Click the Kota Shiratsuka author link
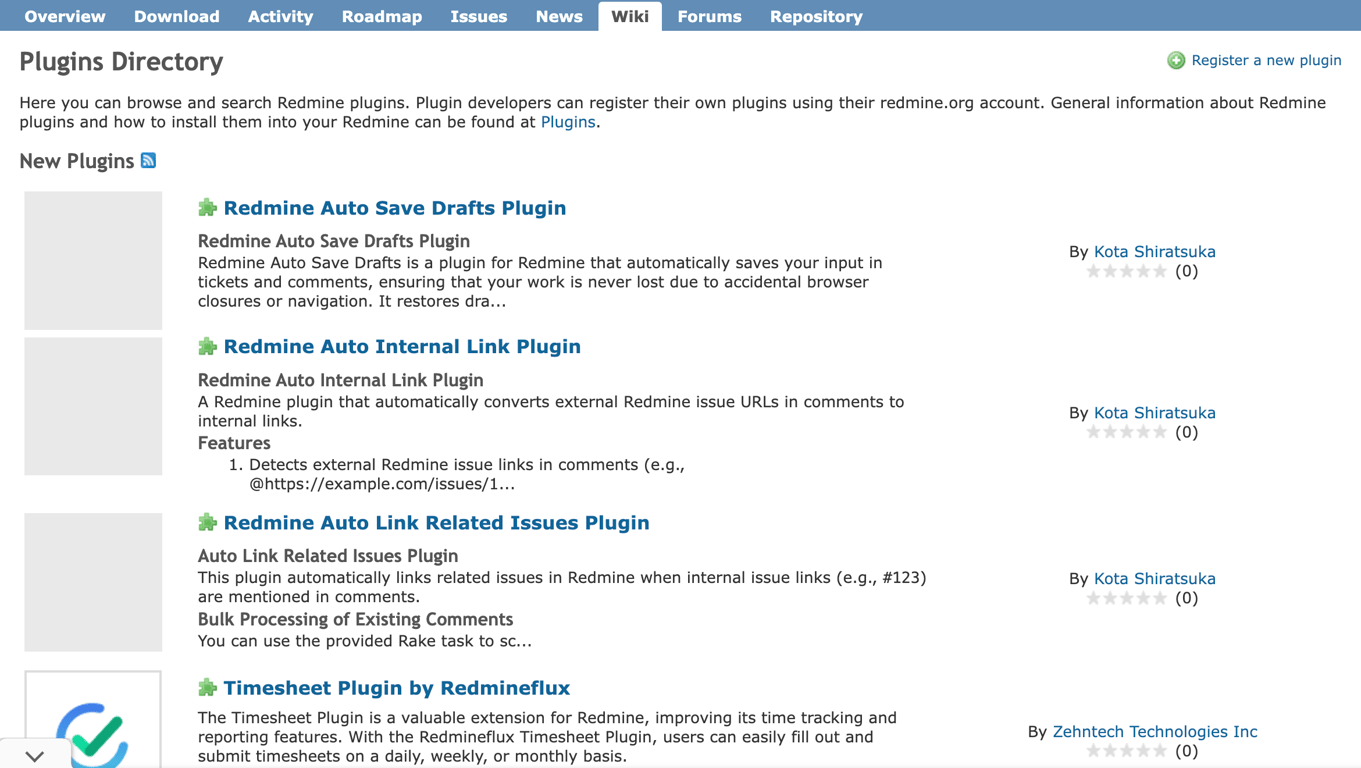Screen dimensions: 1361x768 1154,251
